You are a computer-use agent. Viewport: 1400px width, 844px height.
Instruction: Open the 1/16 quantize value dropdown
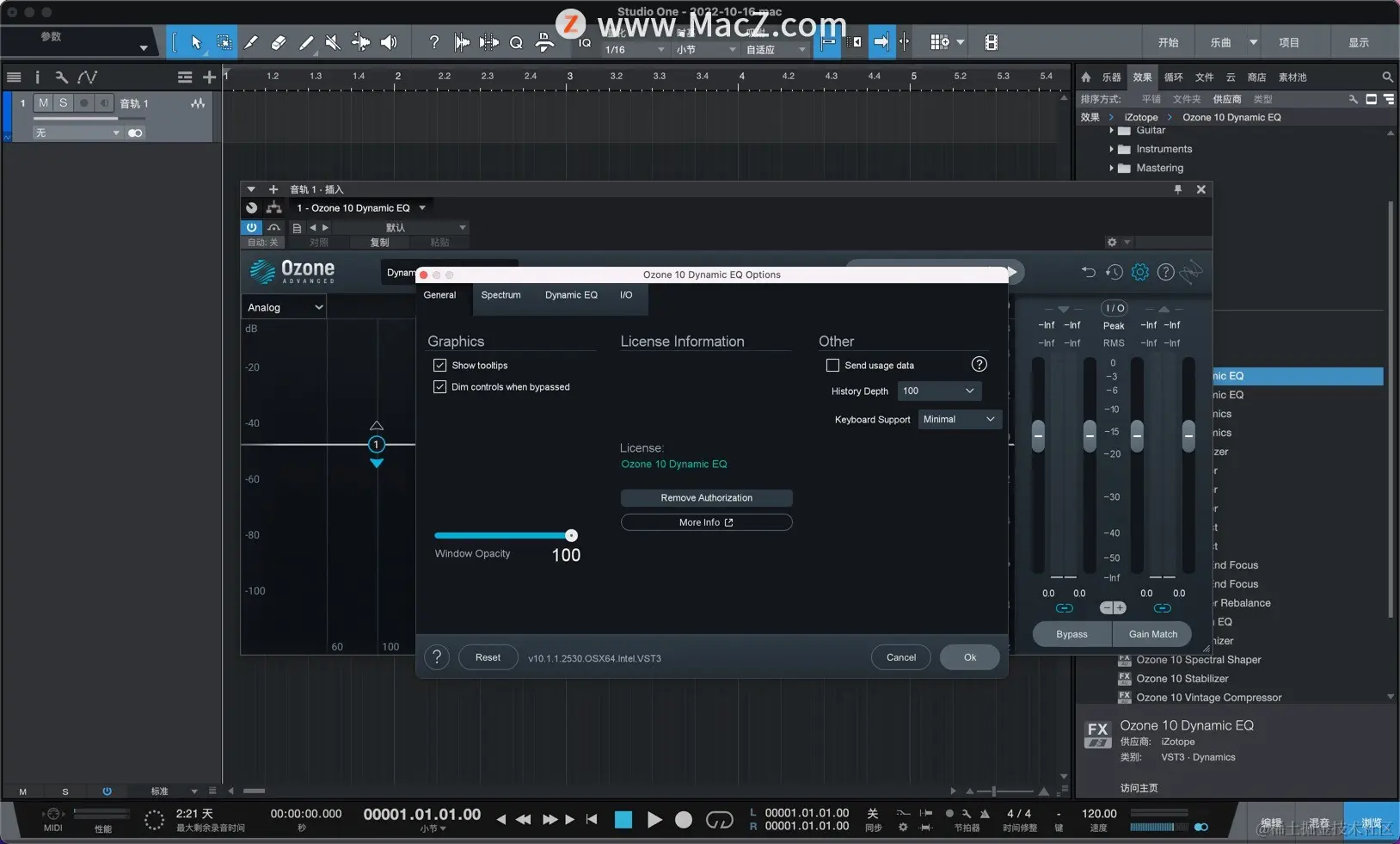pos(635,50)
